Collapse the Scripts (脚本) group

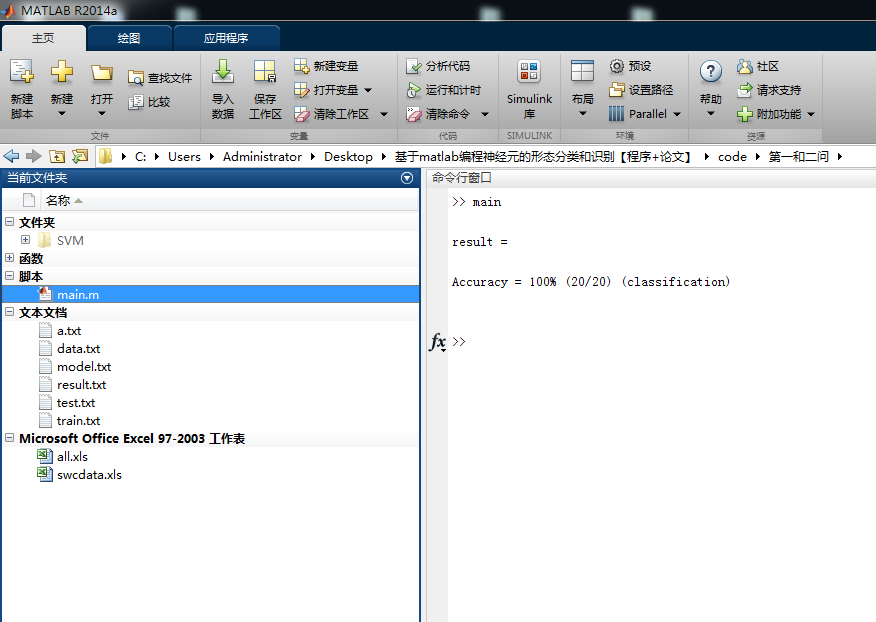point(9,276)
